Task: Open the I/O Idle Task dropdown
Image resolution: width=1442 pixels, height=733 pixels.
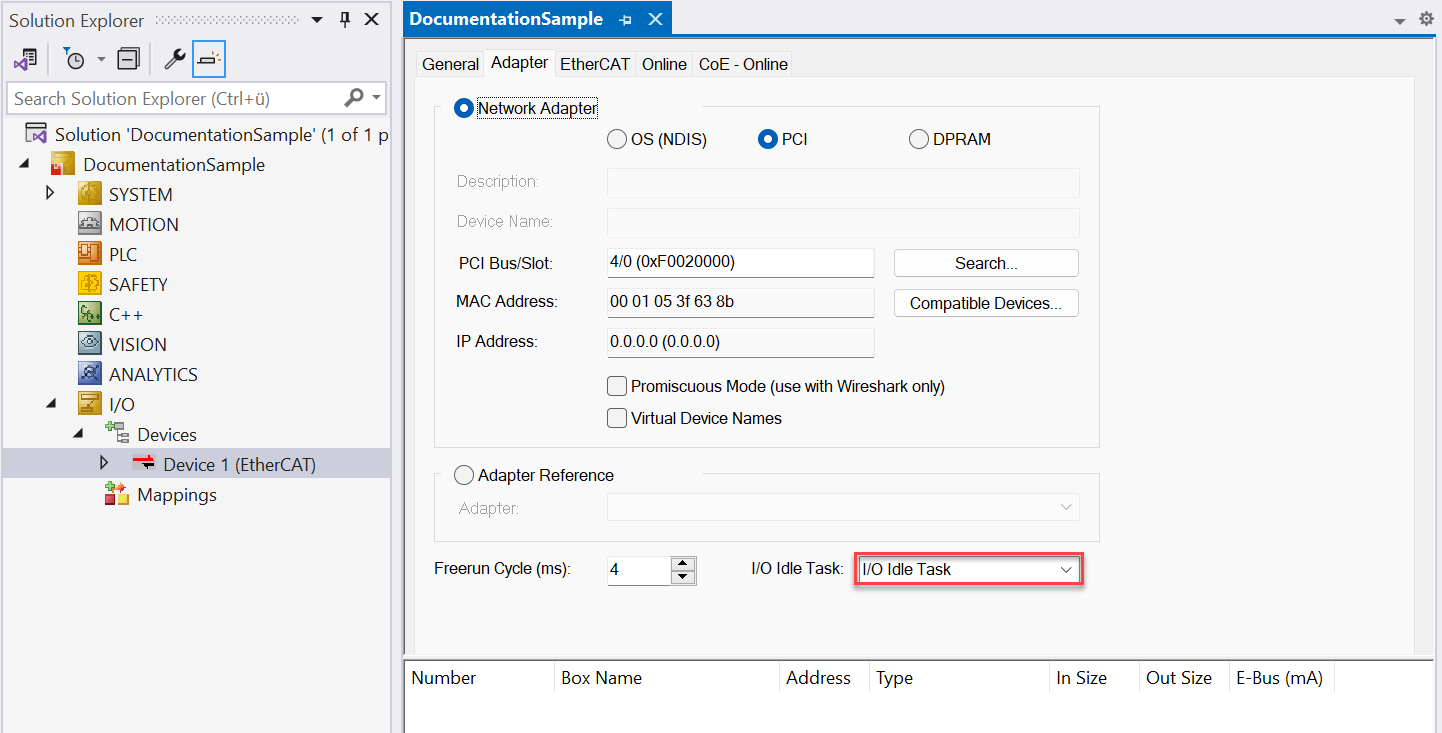Action: pos(968,569)
